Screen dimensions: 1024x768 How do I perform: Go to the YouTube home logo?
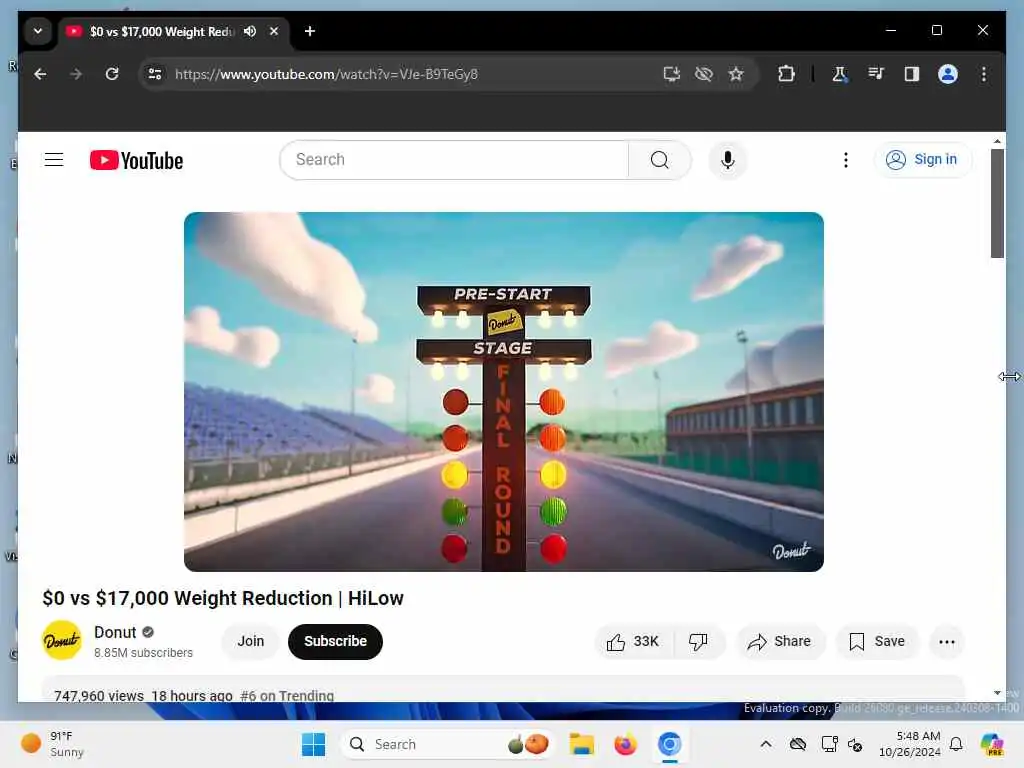[x=136, y=161]
